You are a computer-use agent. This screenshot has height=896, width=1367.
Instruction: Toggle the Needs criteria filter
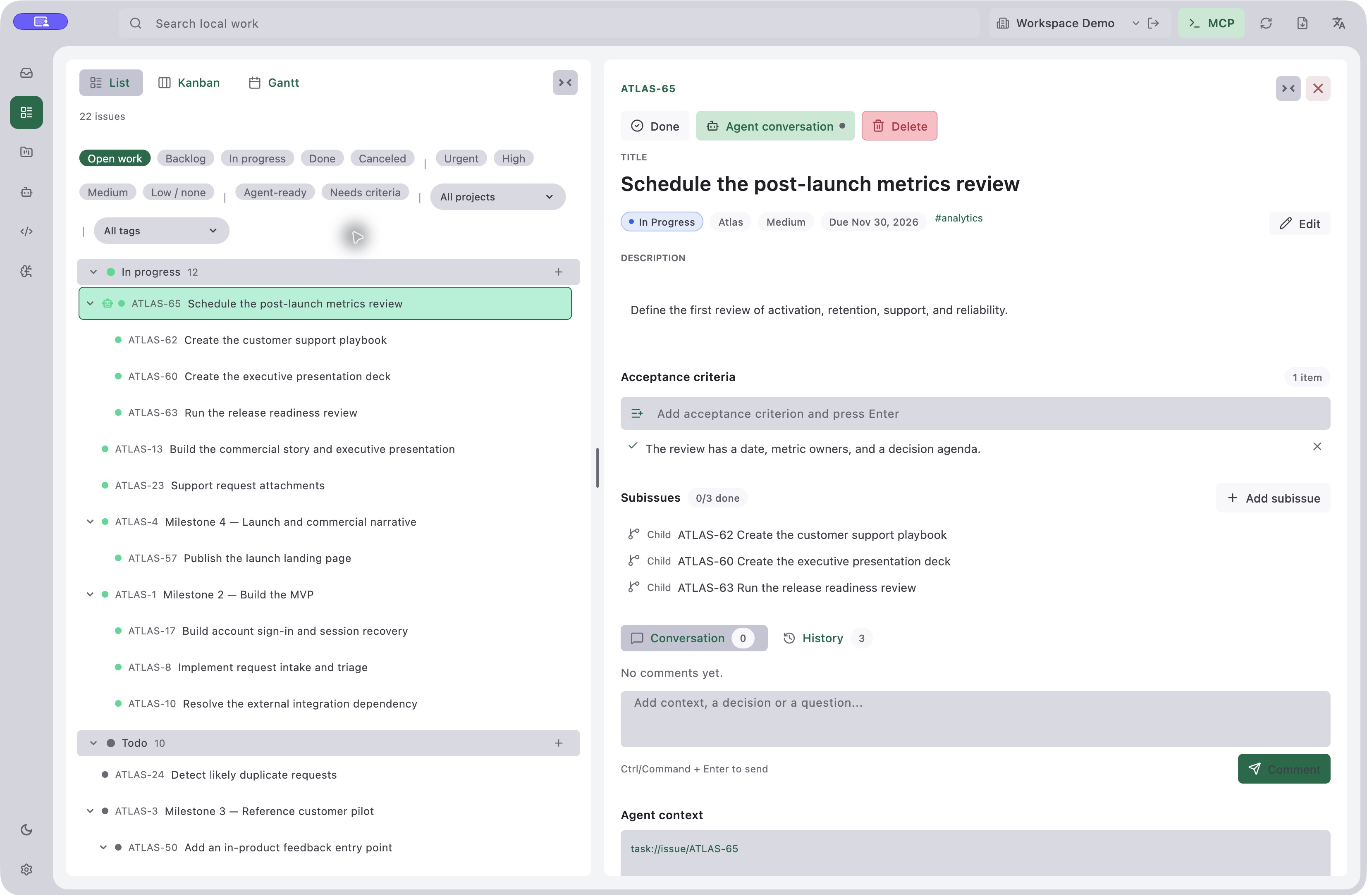click(365, 192)
